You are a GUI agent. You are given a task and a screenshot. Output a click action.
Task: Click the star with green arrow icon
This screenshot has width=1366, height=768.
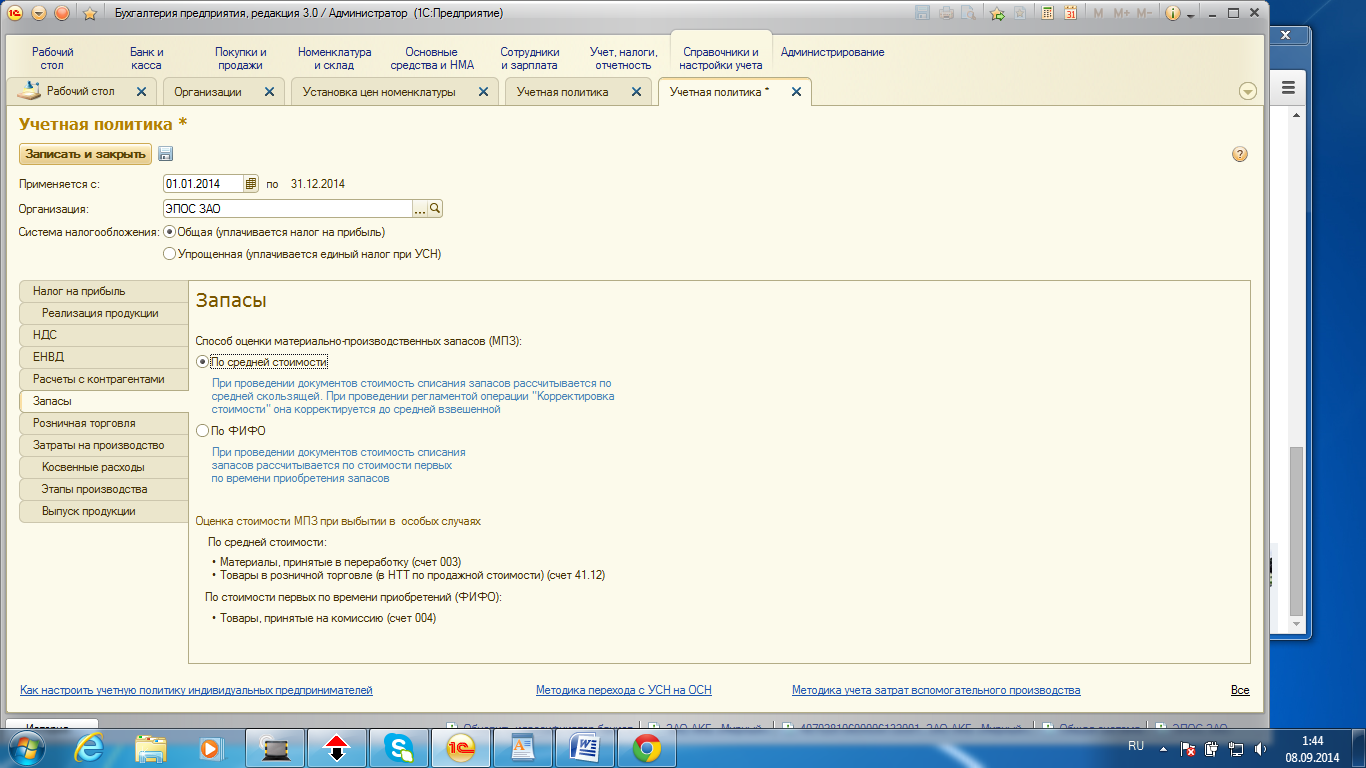pos(997,13)
